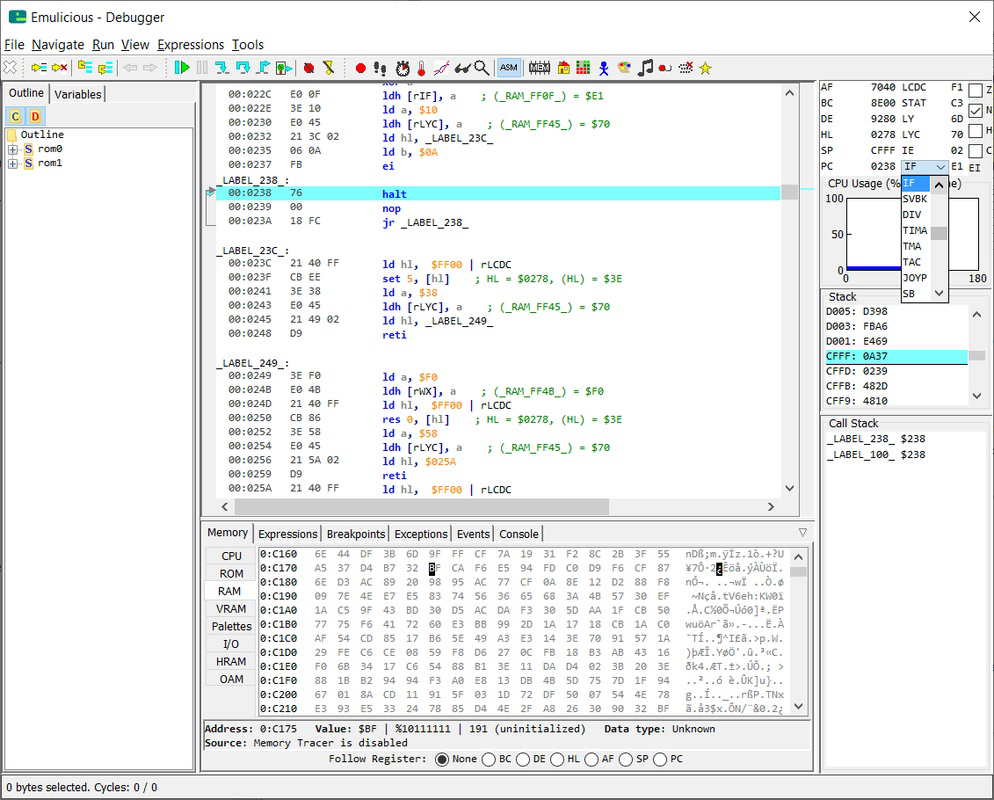Select JOYP from the register list

pos(915,278)
